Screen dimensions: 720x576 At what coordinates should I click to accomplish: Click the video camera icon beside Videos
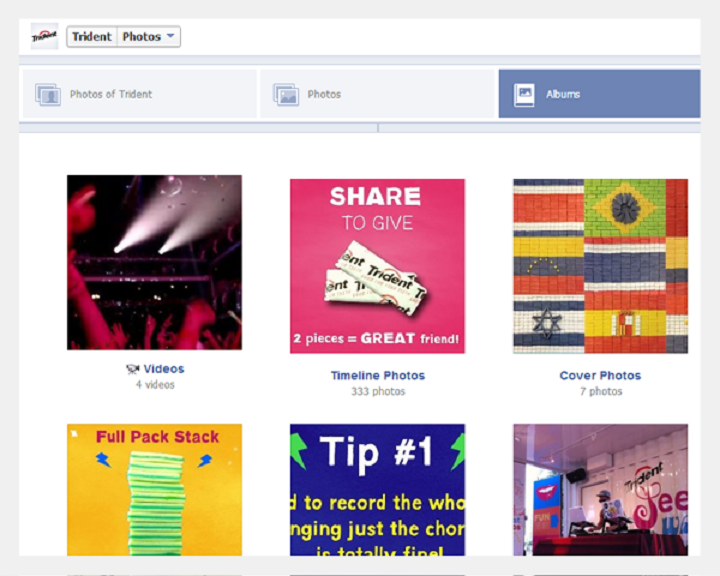(x=133, y=369)
